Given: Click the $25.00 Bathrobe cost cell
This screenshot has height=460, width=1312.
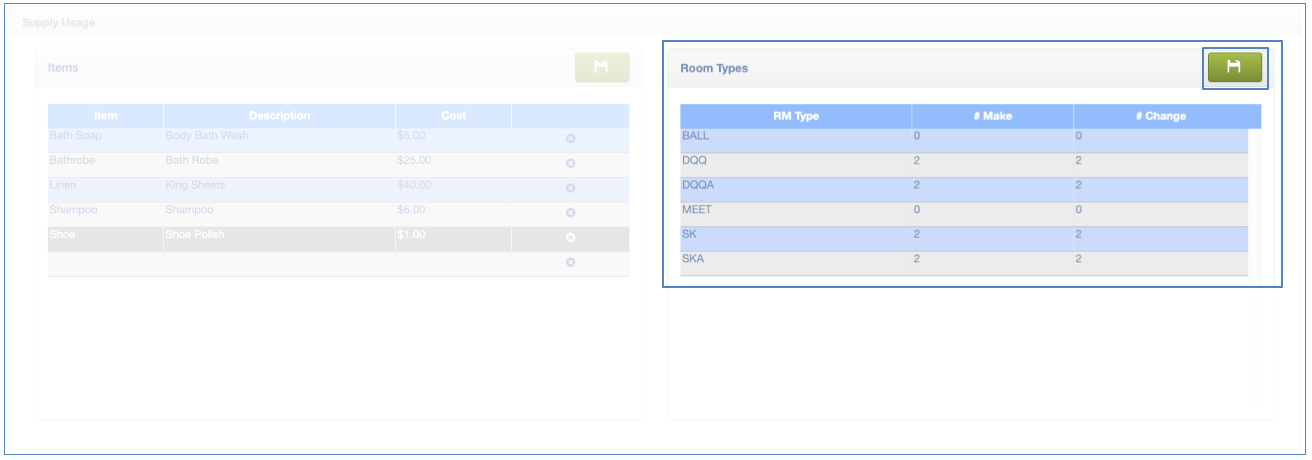Looking at the screenshot, I should coord(453,160).
